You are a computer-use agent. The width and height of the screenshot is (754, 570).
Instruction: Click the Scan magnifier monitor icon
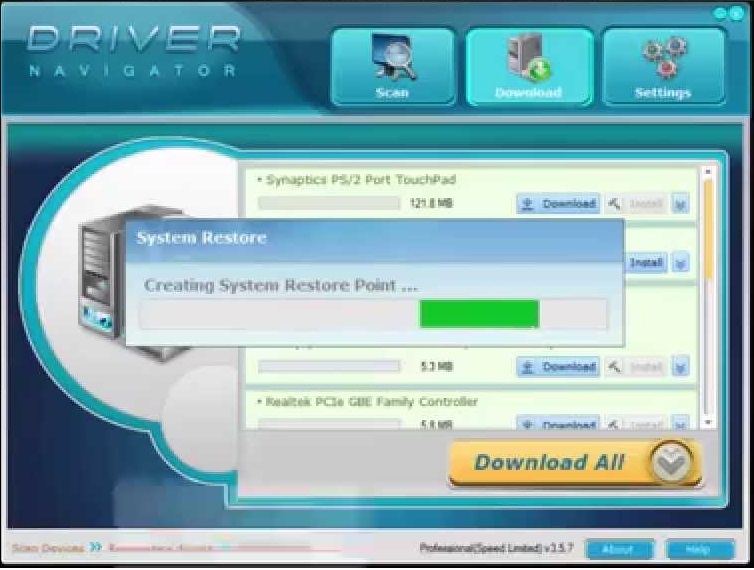[x=394, y=57]
